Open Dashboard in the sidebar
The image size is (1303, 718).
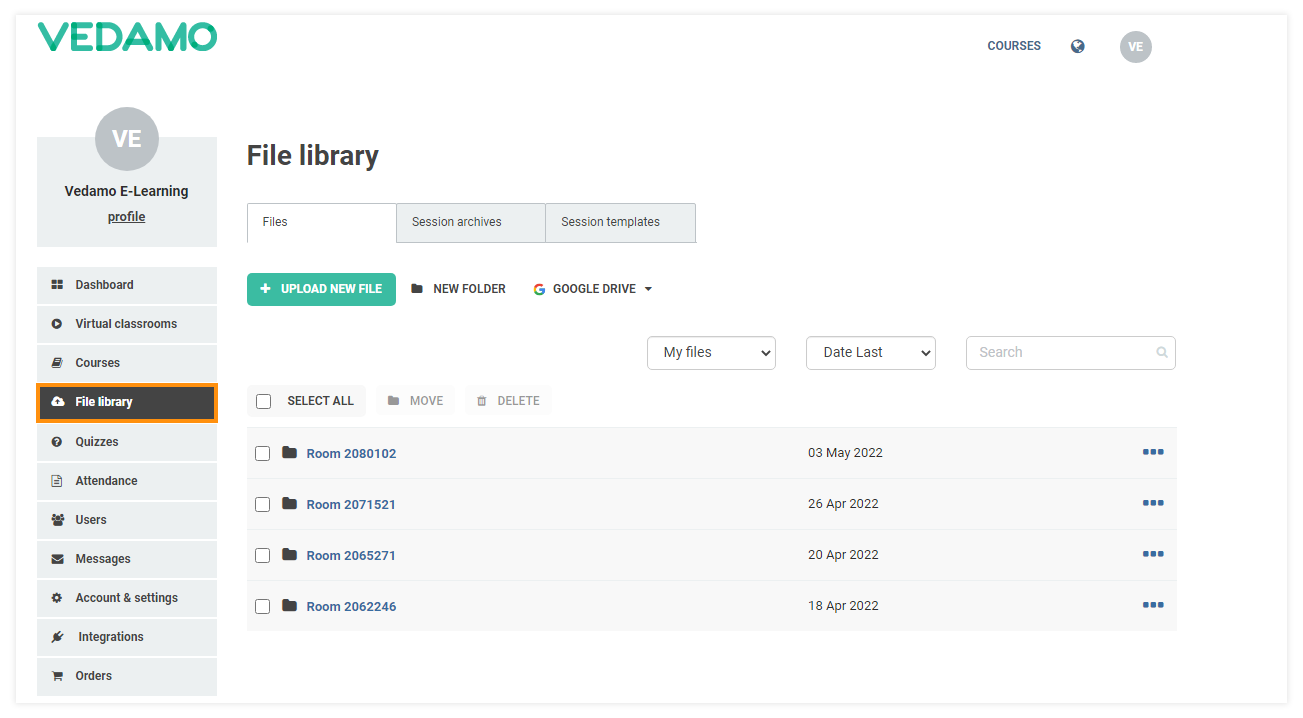click(x=127, y=285)
